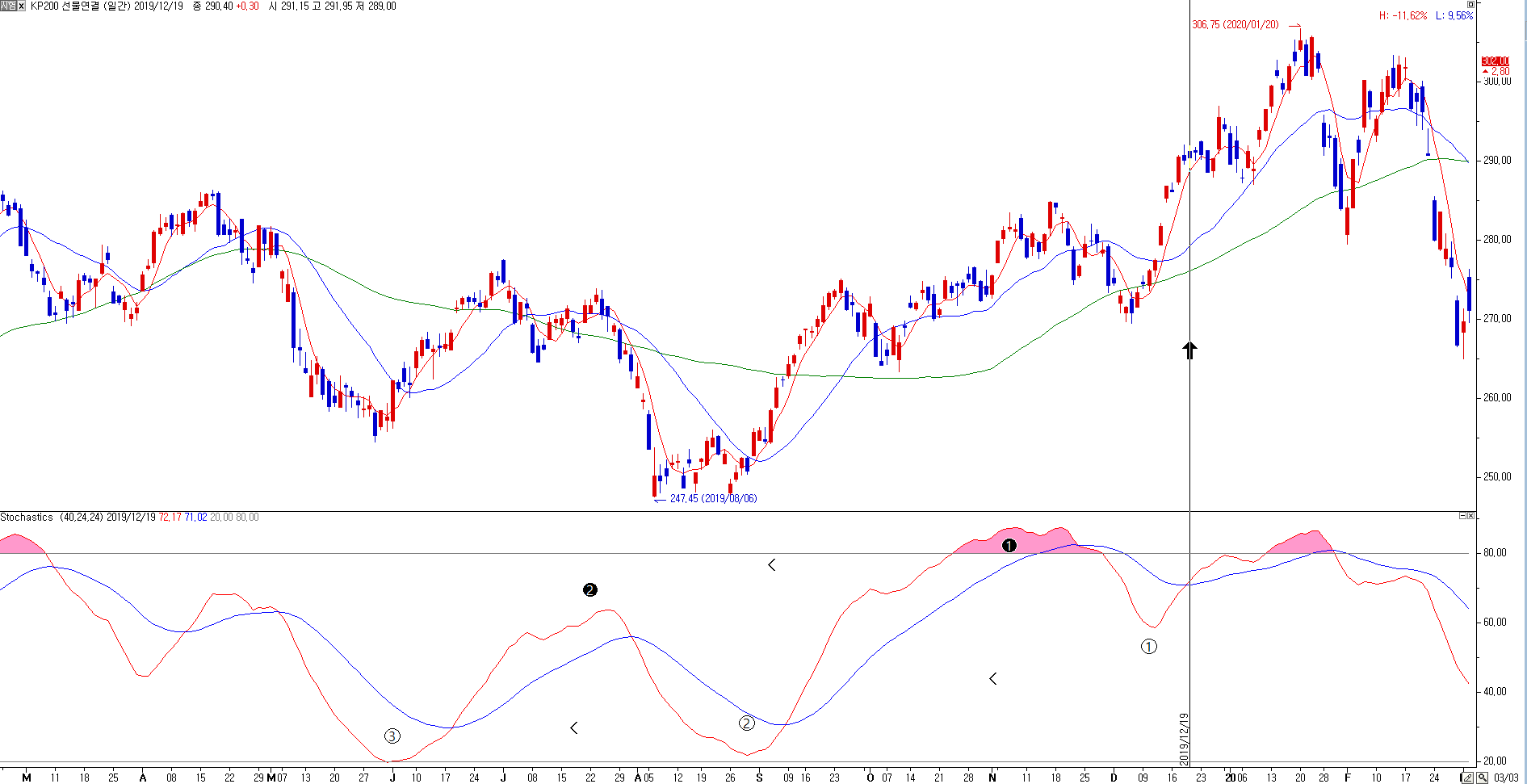Click the 247.45 (2019/08/06) low label
The width and height of the screenshot is (1527, 784).
(x=713, y=499)
